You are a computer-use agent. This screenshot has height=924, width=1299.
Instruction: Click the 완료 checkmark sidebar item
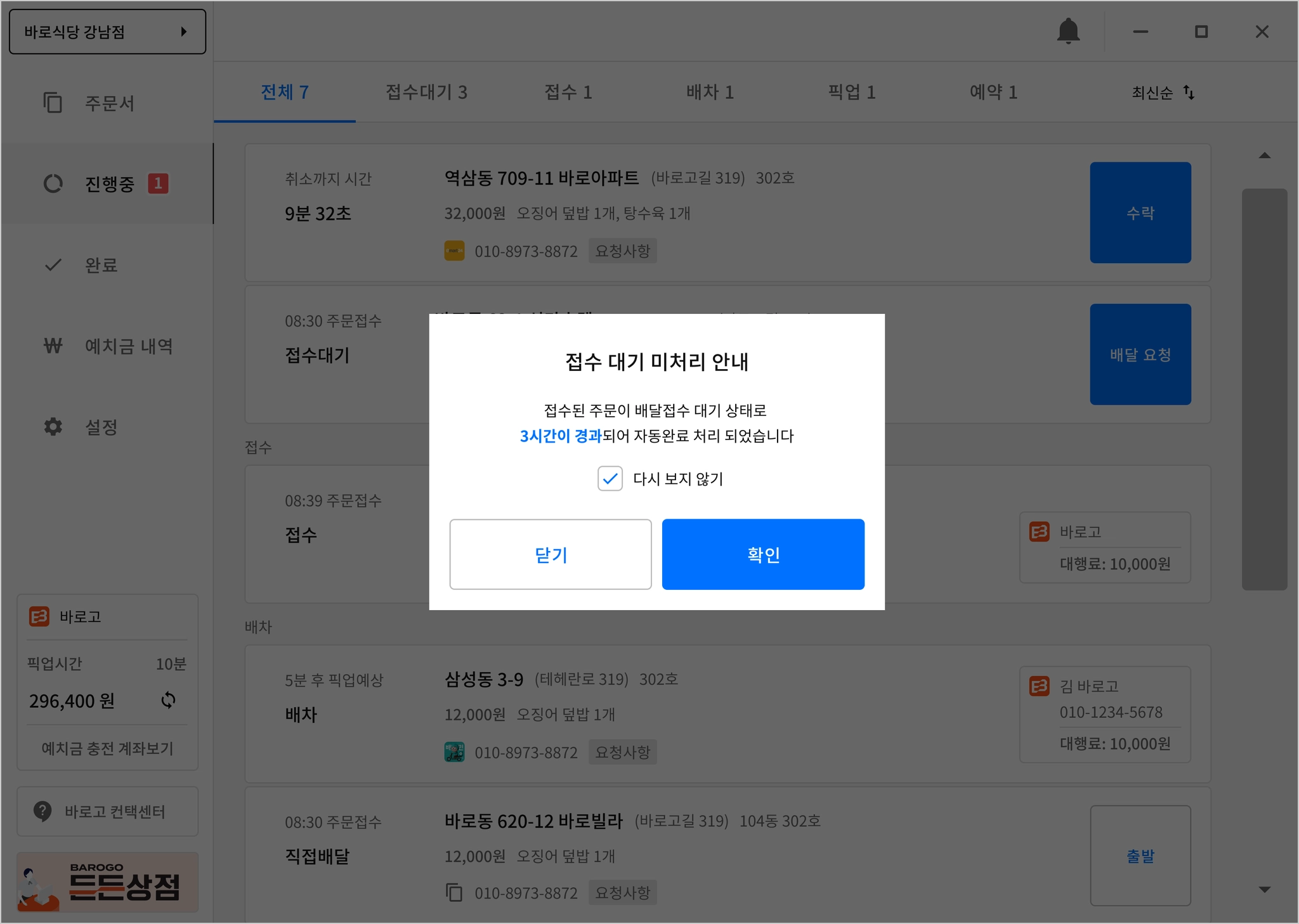point(53,264)
